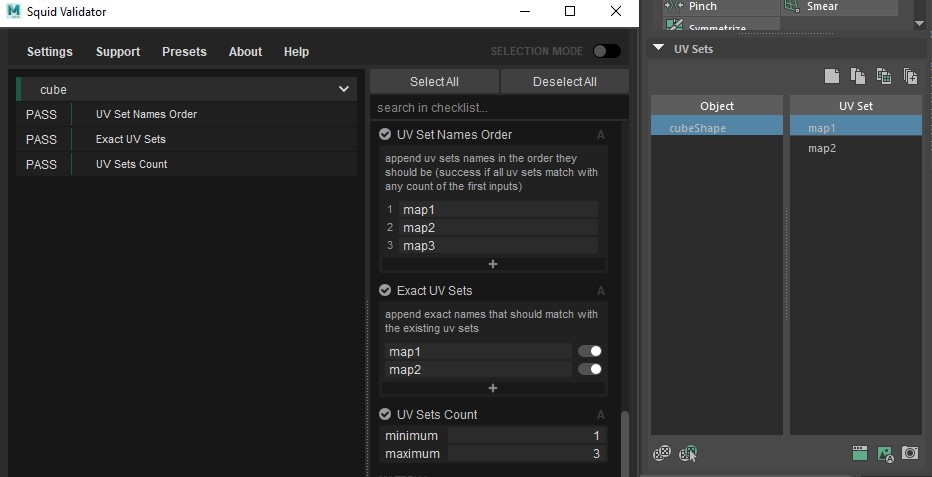Image resolution: width=932 pixels, height=477 pixels.
Task: Toggle the switch next to Exact UV Sets map2
Action: click(590, 369)
